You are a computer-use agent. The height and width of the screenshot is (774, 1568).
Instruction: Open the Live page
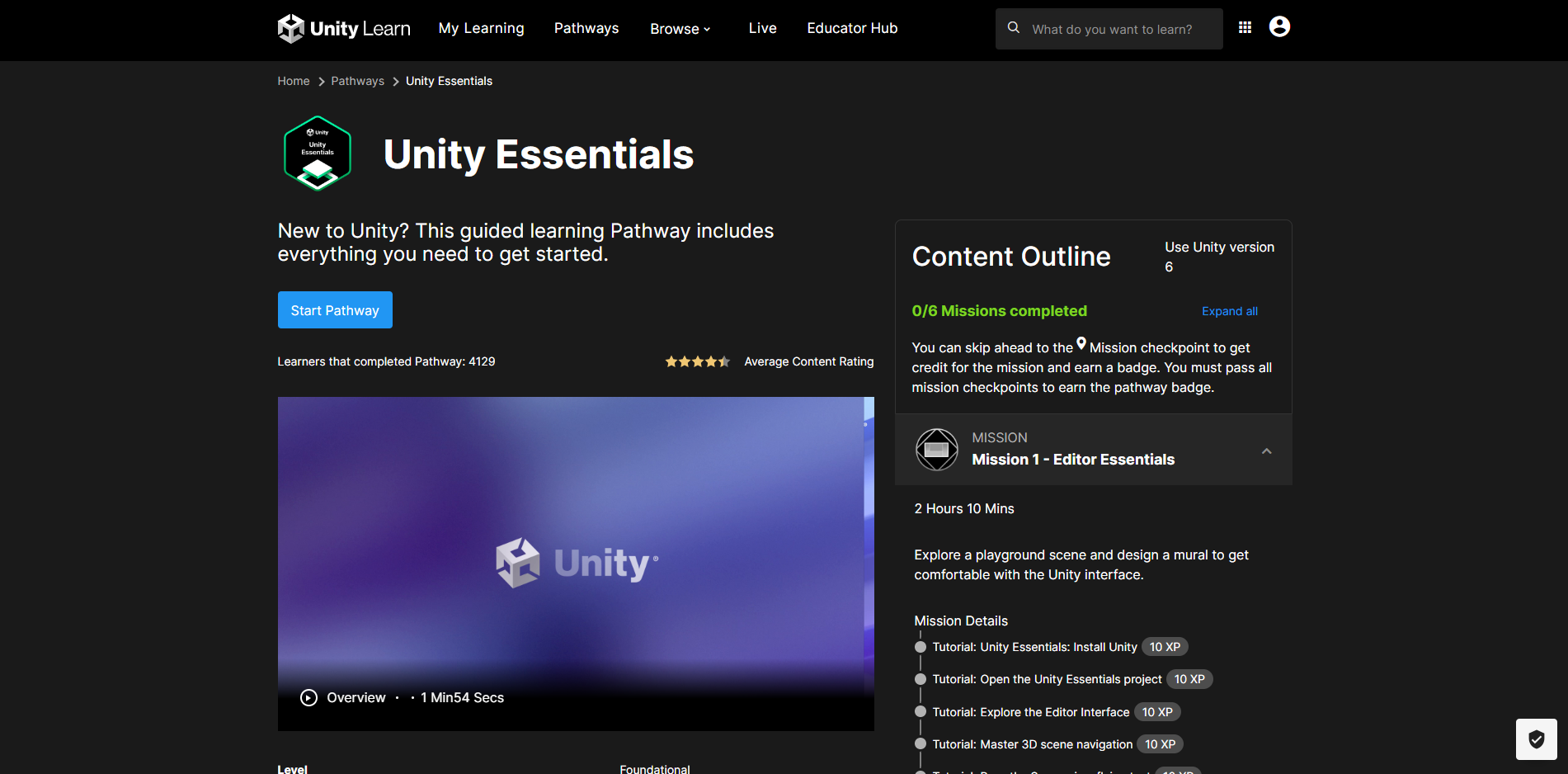click(x=763, y=28)
